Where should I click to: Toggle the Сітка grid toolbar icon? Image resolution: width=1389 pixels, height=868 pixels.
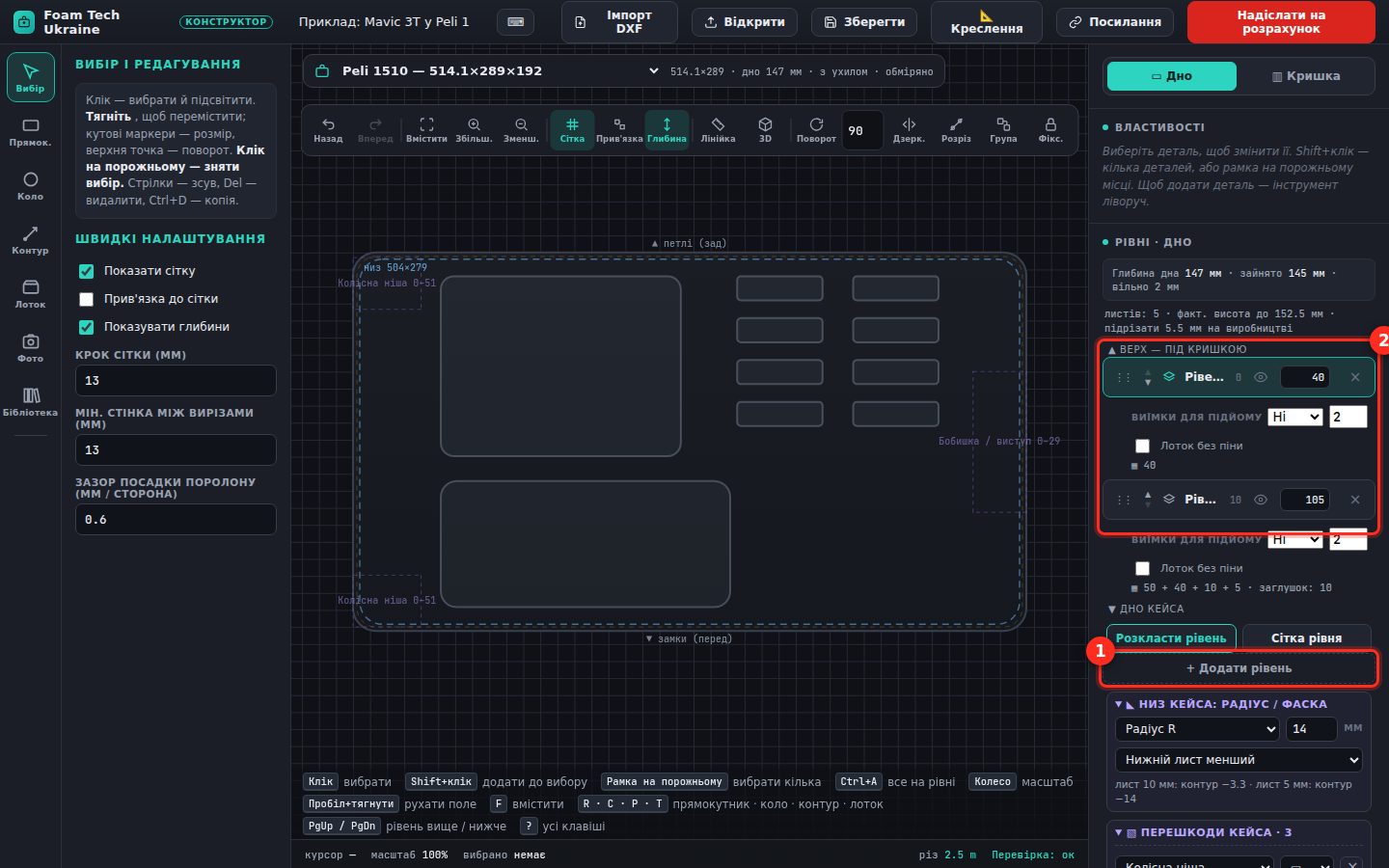pyautogui.click(x=572, y=130)
